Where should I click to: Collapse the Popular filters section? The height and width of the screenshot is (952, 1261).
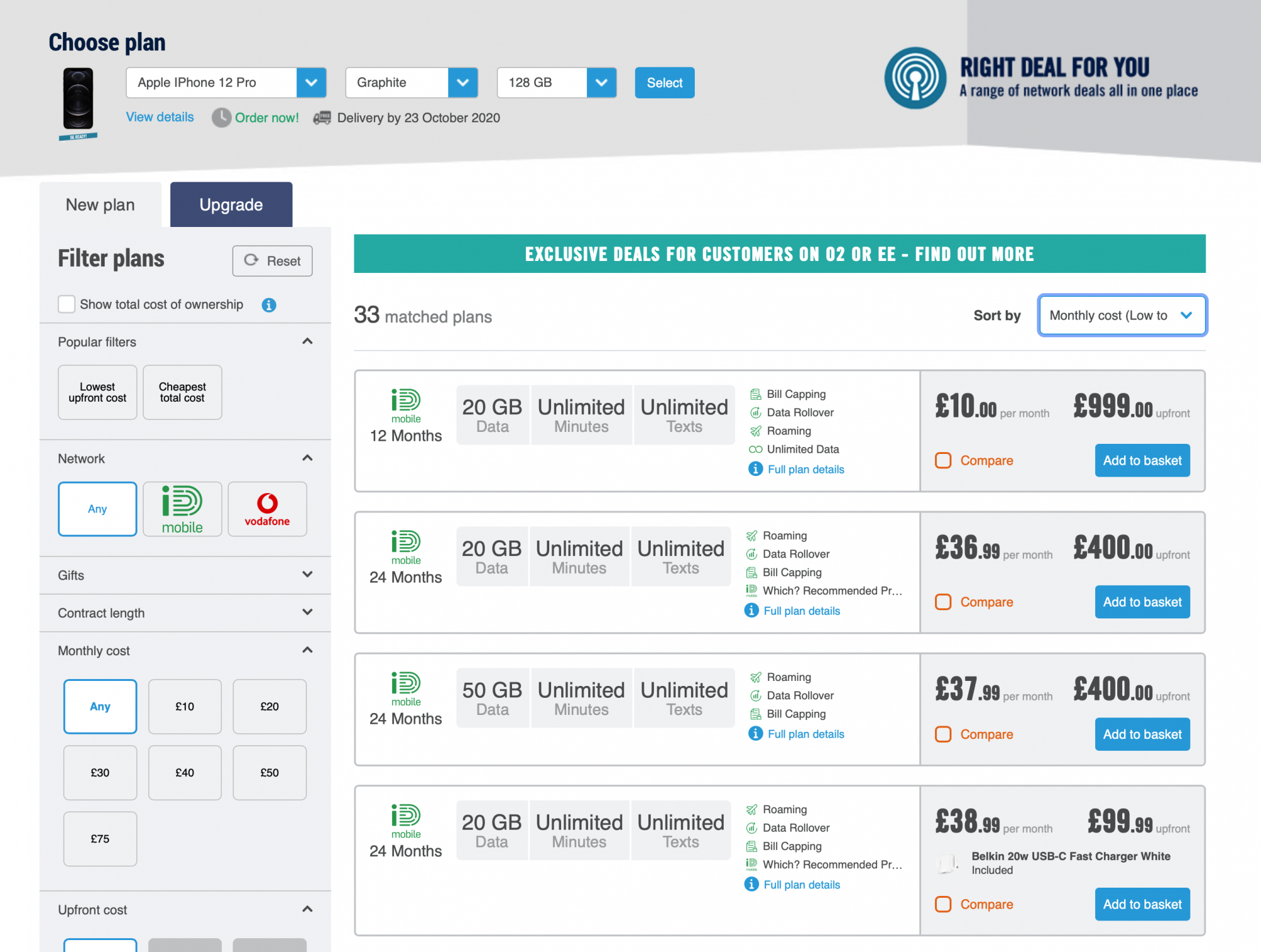point(307,342)
